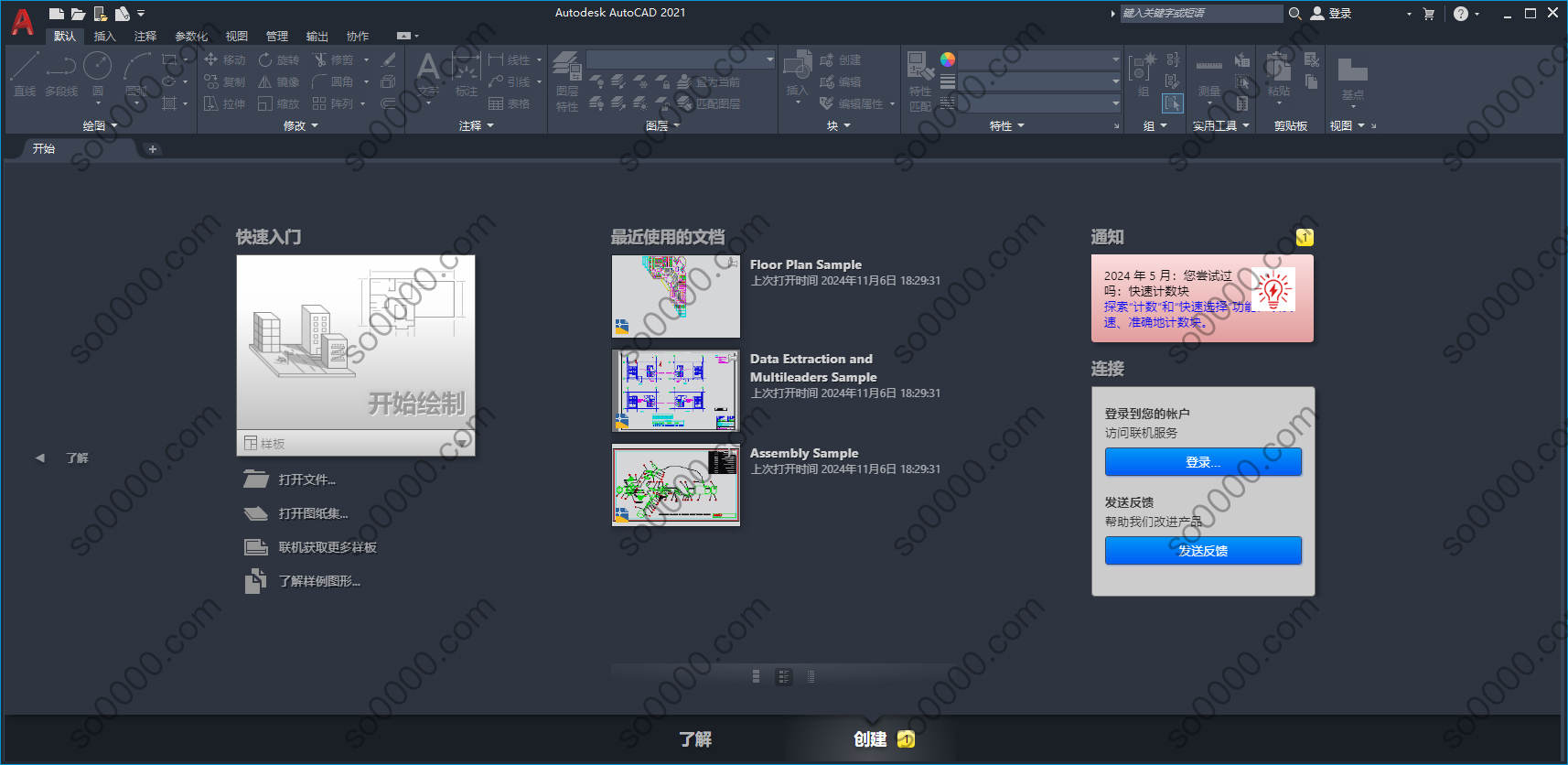Click the blue 发送反馈 button

(1203, 551)
